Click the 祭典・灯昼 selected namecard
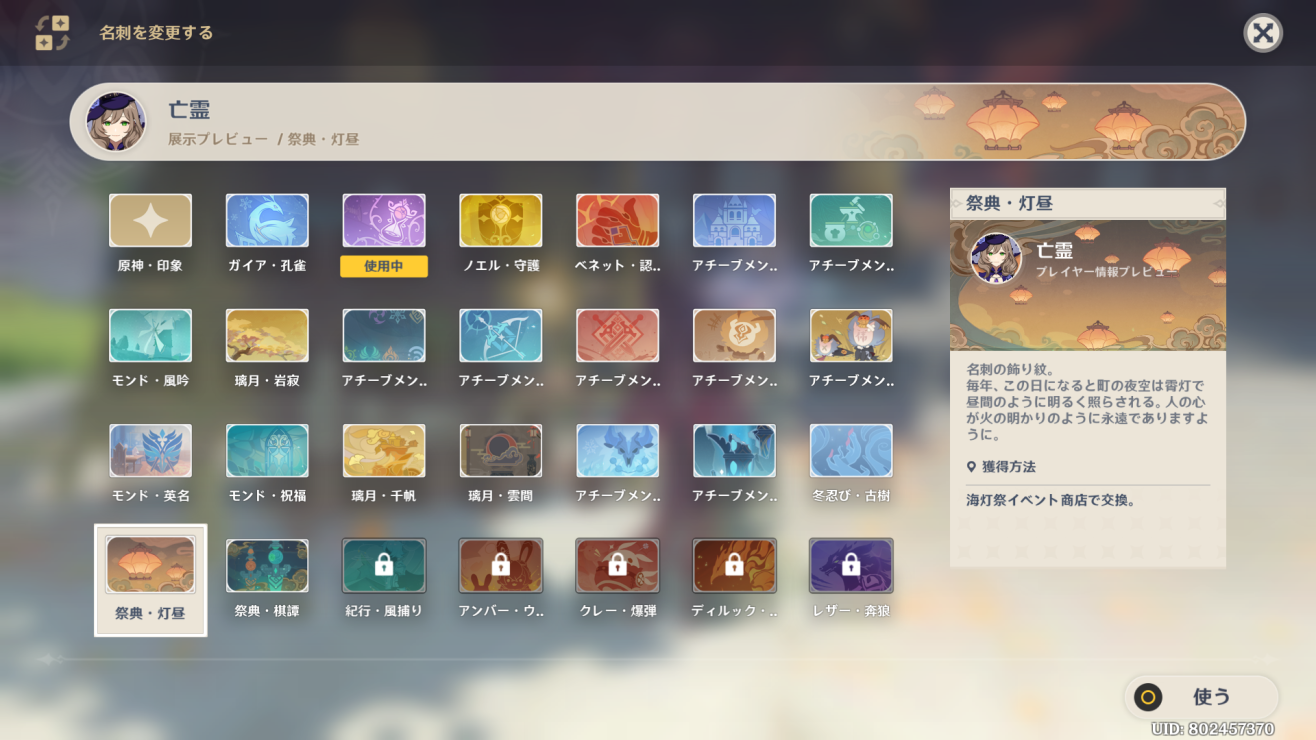The width and height of the screenshot is (1316, 740). pos(150,566)
